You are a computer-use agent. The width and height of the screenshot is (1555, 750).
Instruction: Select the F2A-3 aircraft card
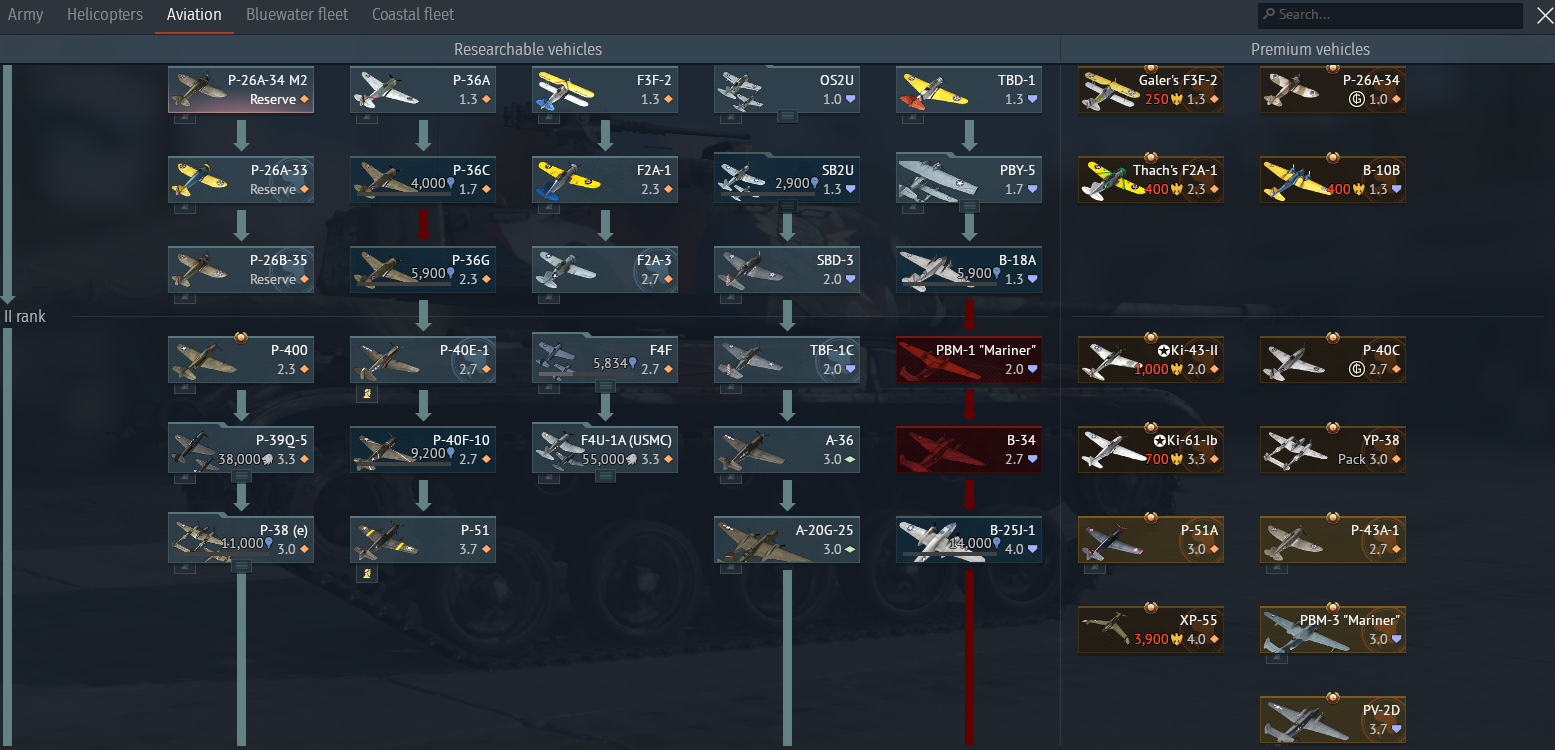[x=605, y=270]
